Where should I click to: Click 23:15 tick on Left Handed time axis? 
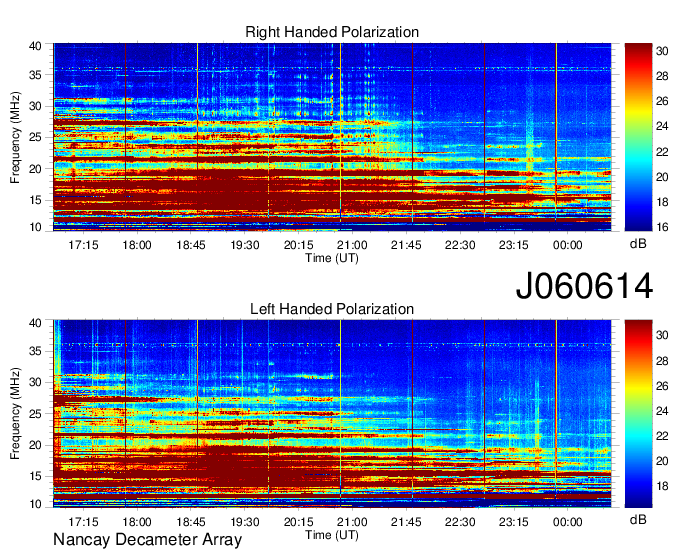[x=513, y=522]
